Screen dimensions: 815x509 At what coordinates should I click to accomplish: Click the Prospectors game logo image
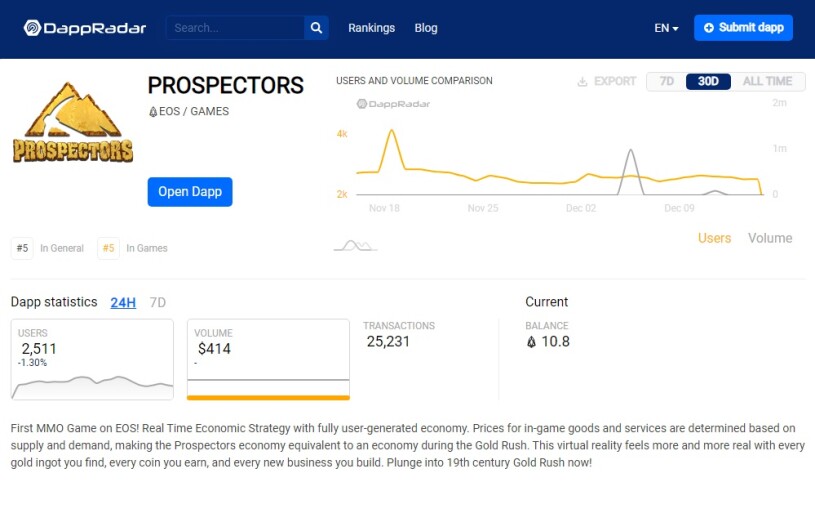(73, 122)
